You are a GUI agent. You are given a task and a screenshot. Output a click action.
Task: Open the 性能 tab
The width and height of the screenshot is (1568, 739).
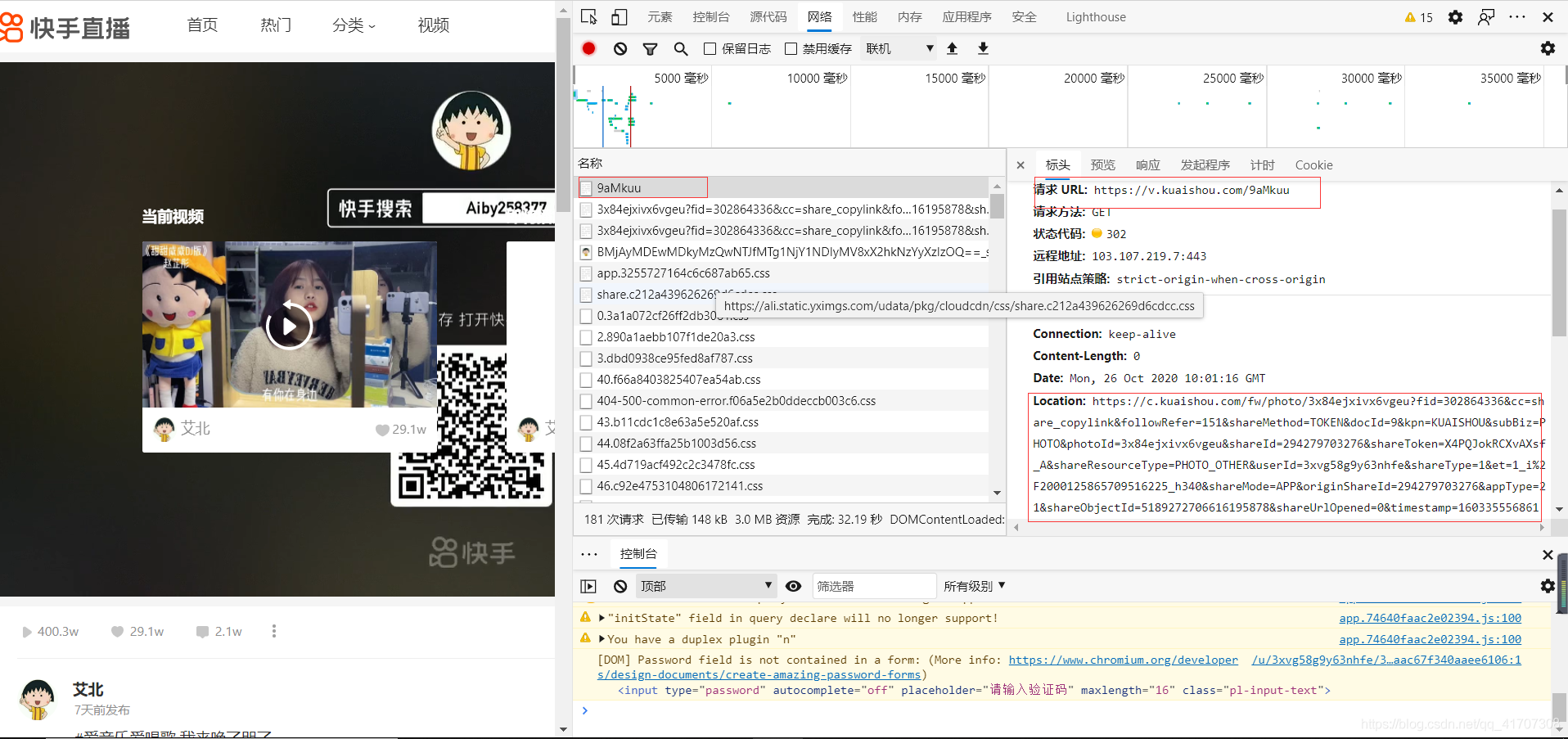click(x=864, y=17)
